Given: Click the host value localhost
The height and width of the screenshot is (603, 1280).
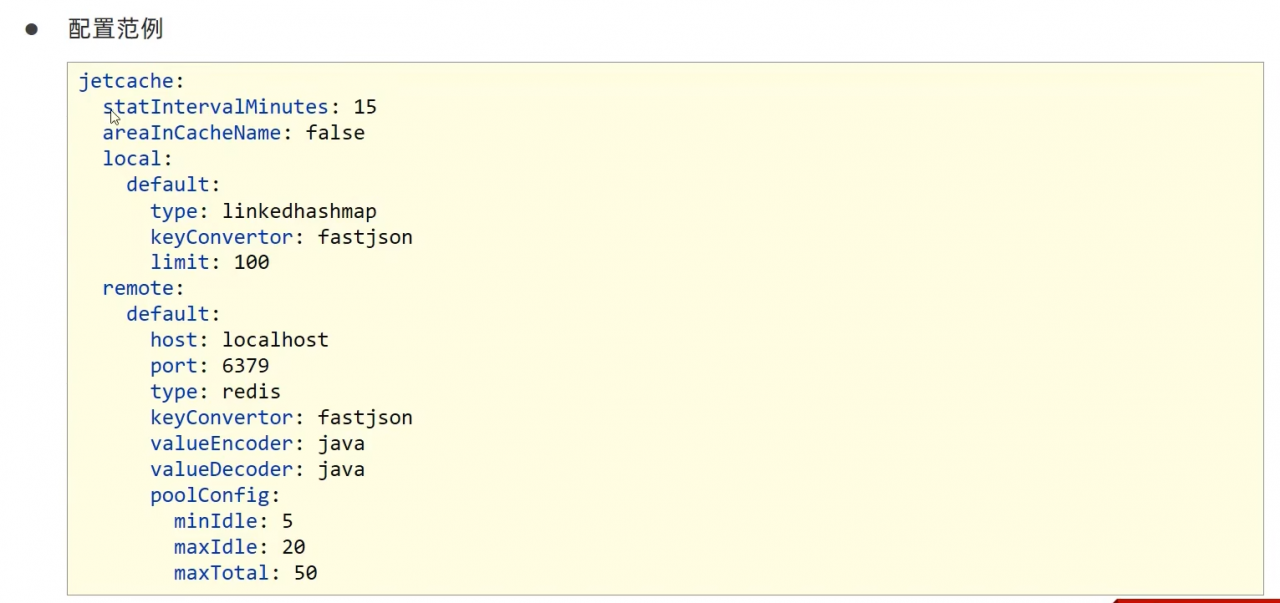Looking at the screenshot, I should coord(275,340).
